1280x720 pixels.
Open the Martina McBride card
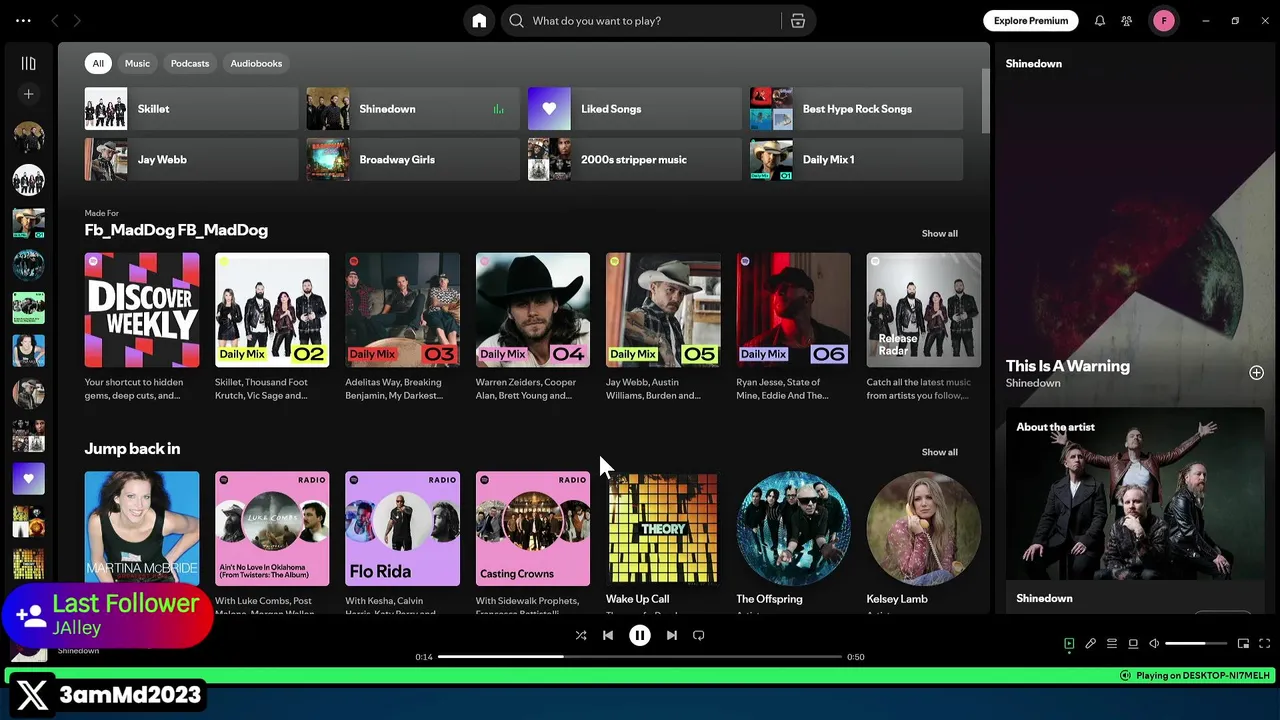(142, 530)
